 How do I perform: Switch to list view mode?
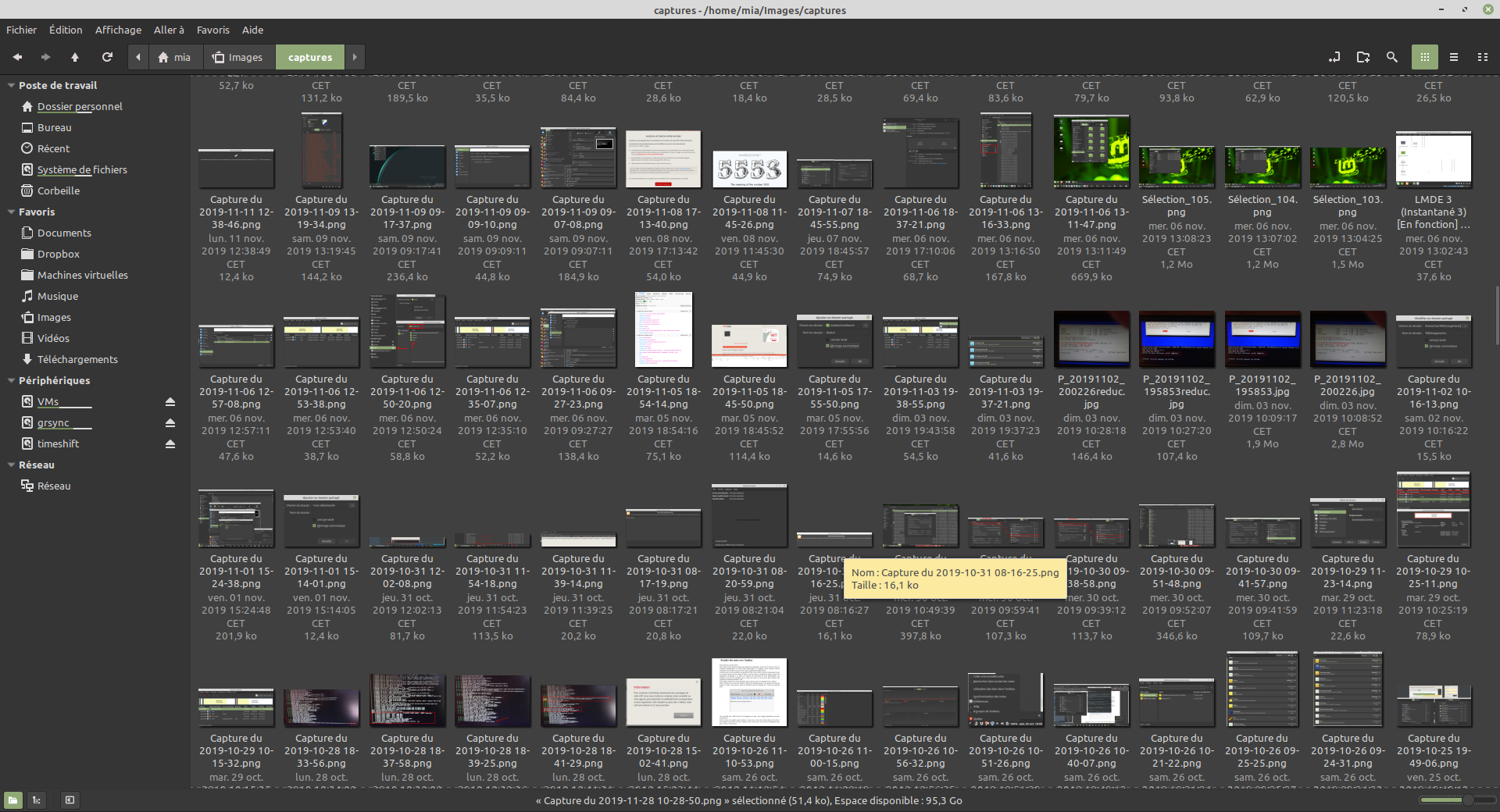(1453, 57)
